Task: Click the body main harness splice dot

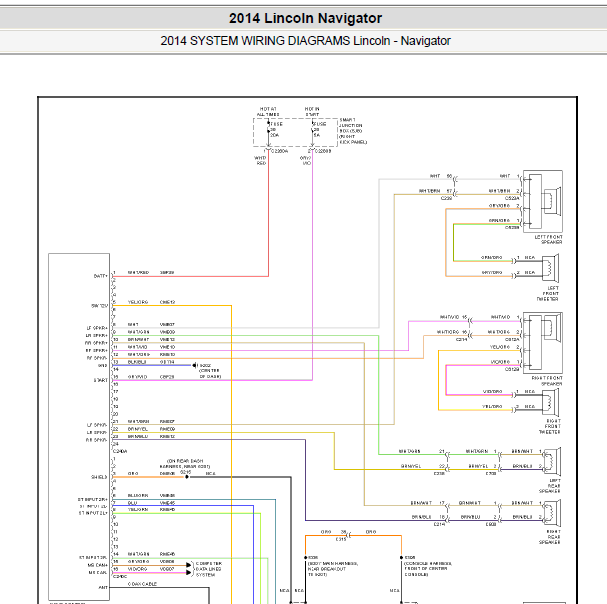Action: 305,558
